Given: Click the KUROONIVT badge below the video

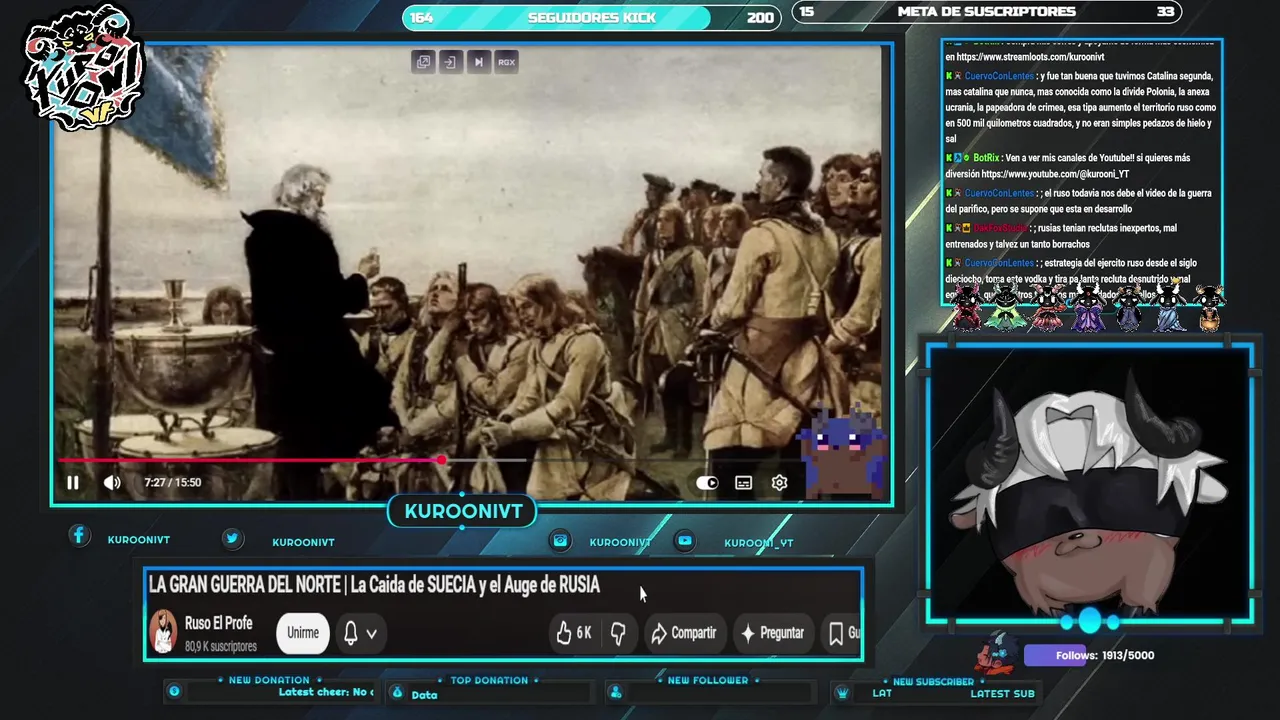Looking at the screenshot, I should (x=463, y=511).
